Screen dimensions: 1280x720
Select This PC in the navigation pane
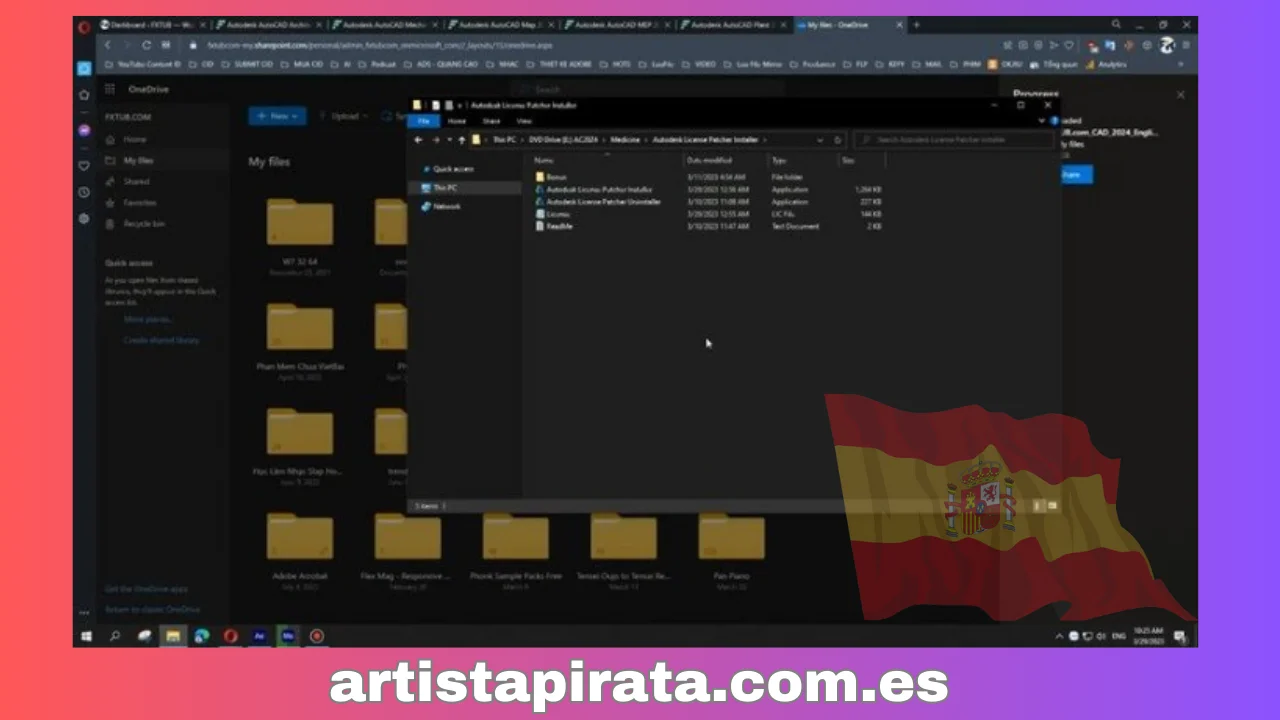(445, 187)
